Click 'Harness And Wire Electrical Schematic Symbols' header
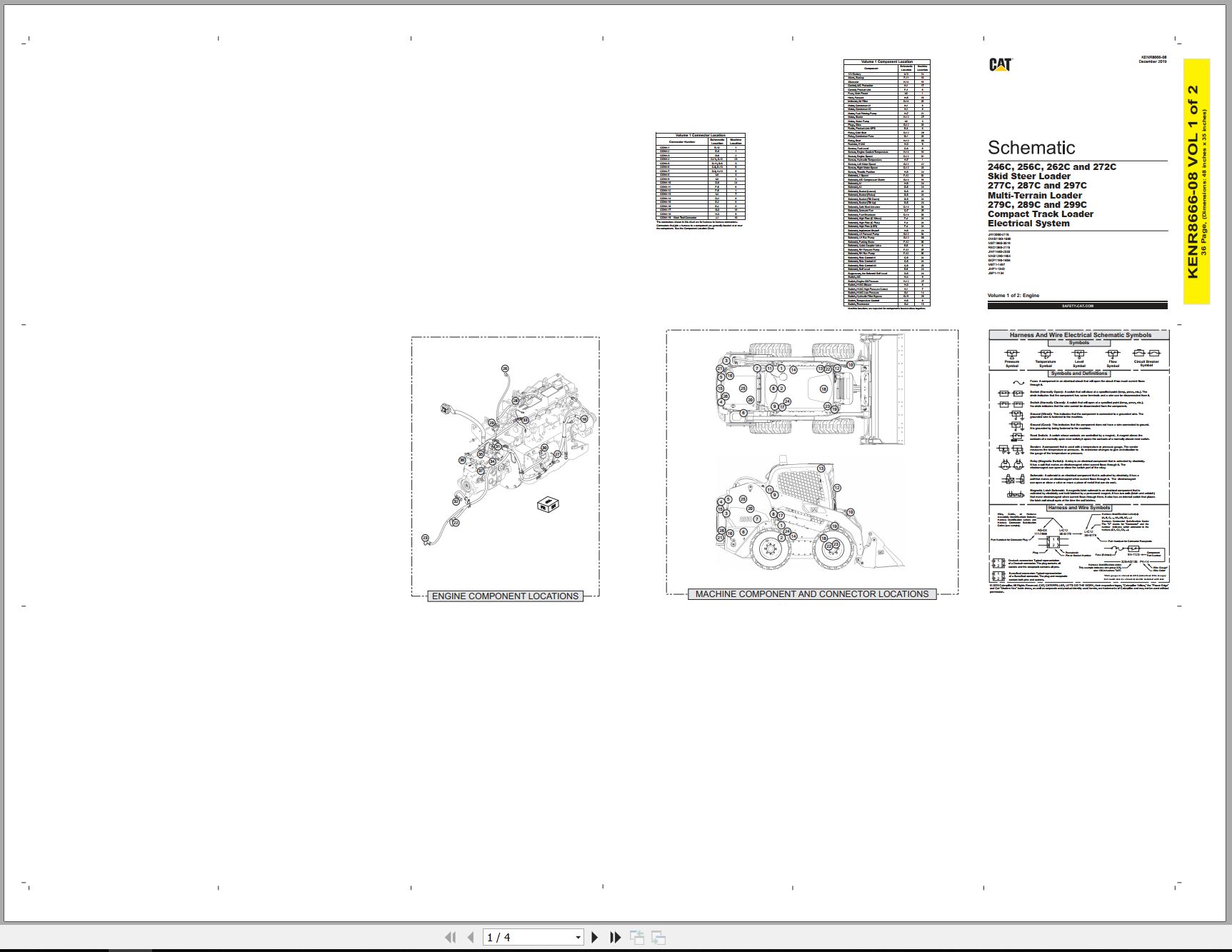 coord(1080,335)
